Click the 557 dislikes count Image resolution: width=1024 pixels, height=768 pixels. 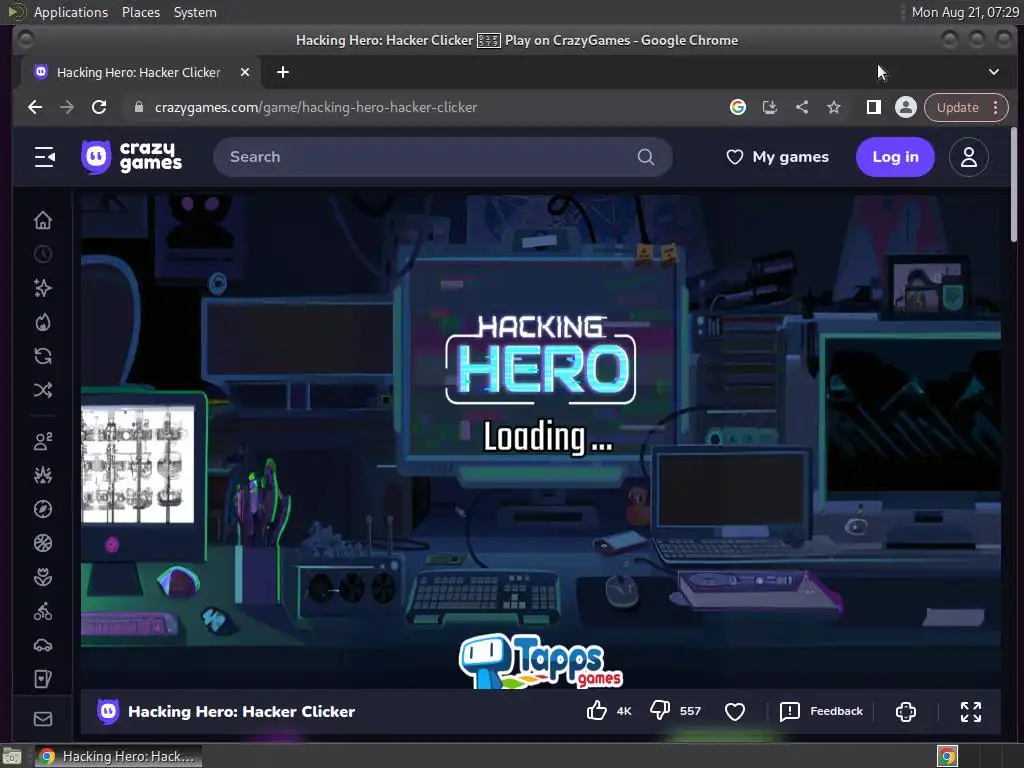[690, 711]
